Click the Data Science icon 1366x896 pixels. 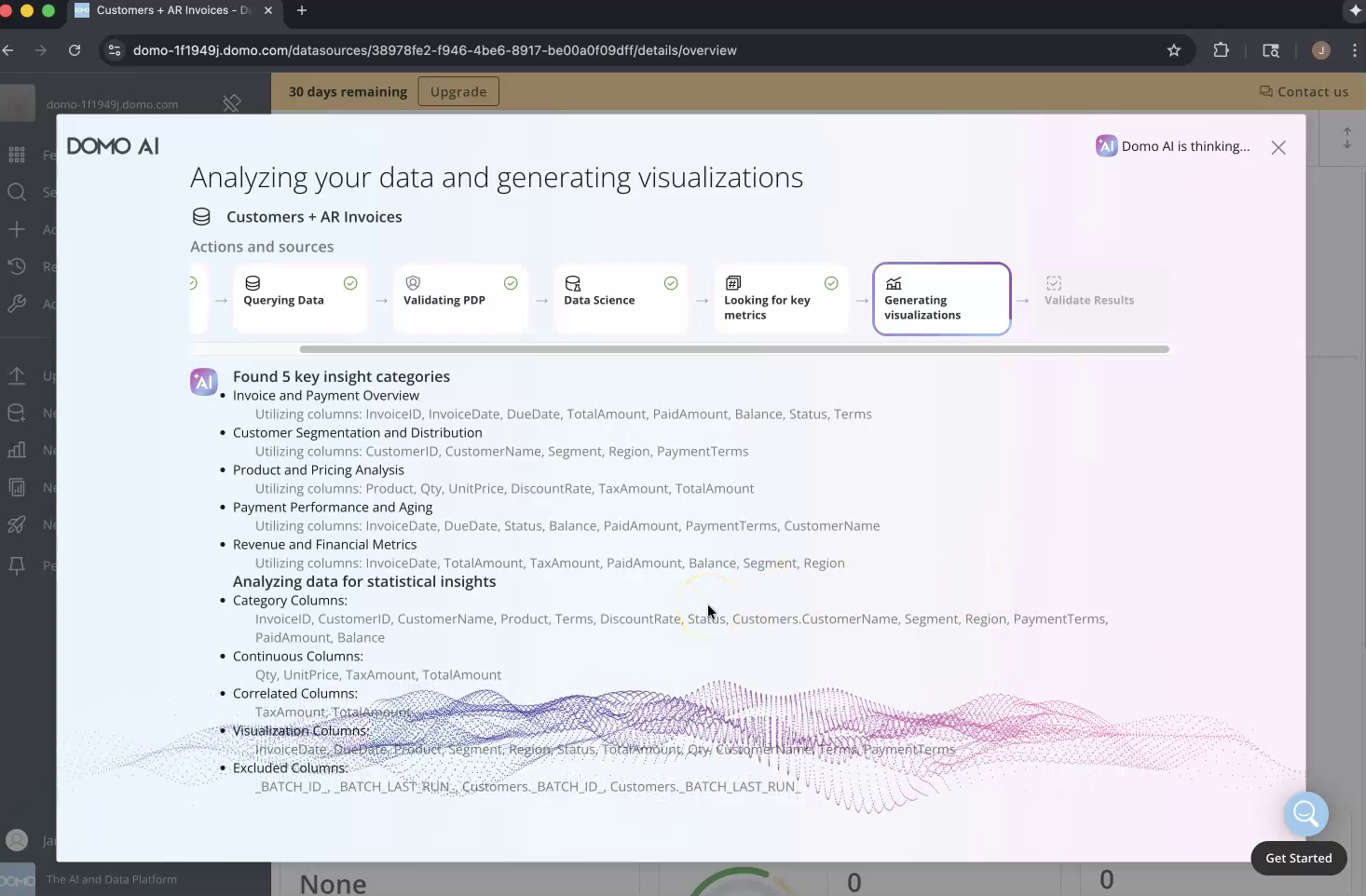tap(573, 283)
